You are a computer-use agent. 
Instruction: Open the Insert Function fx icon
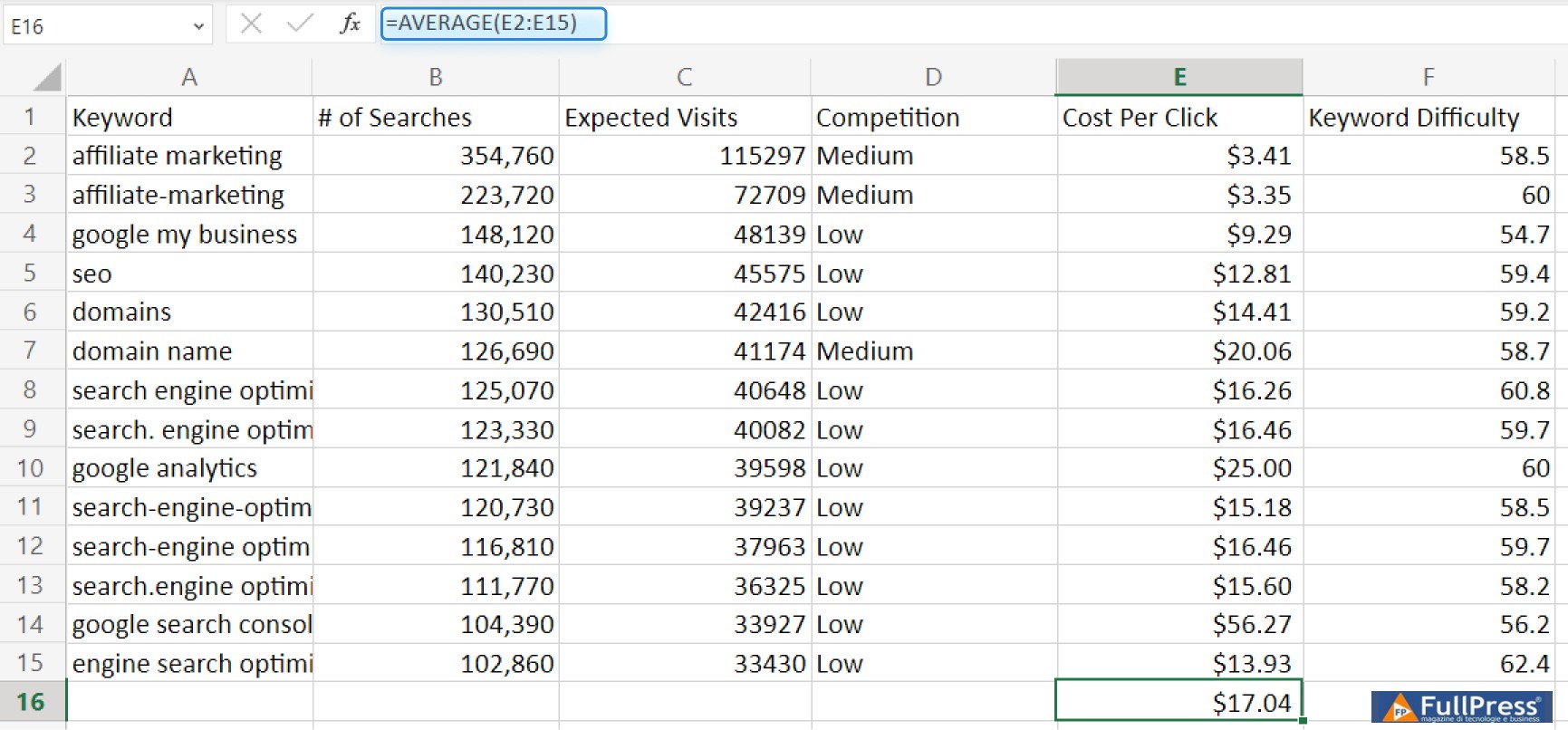[x=350, y=24]
